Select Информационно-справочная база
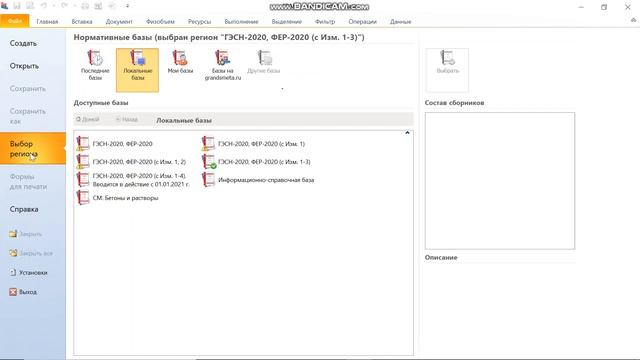The width and height of the screenshot is (640, 360). click(x=258, y=180)
